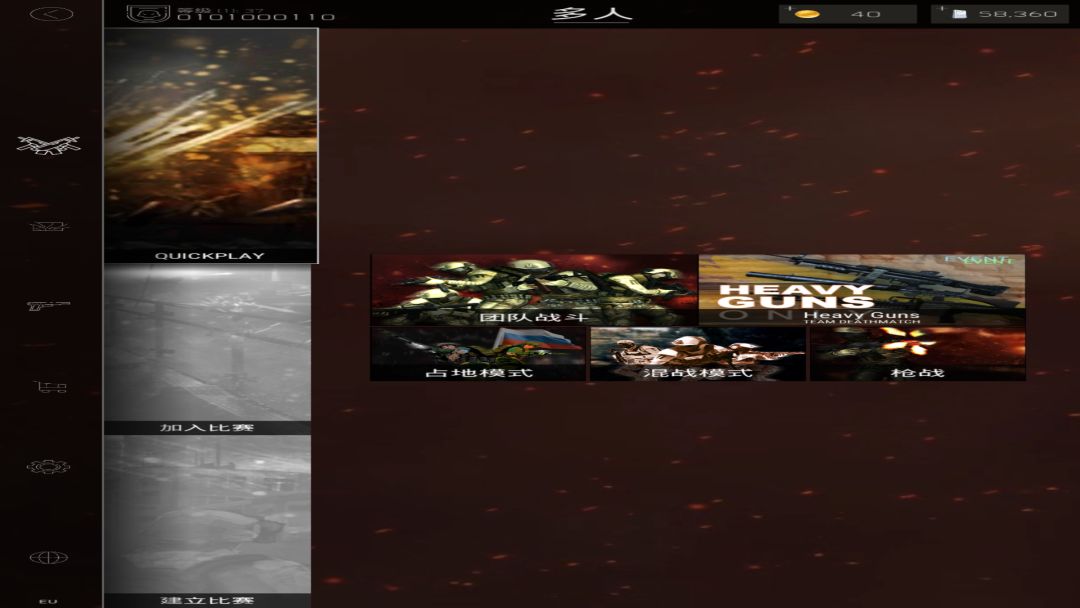The image size is (1080, 608).
Task: Click the 多人 multiplayer title tab
Action: coord(592,14)
